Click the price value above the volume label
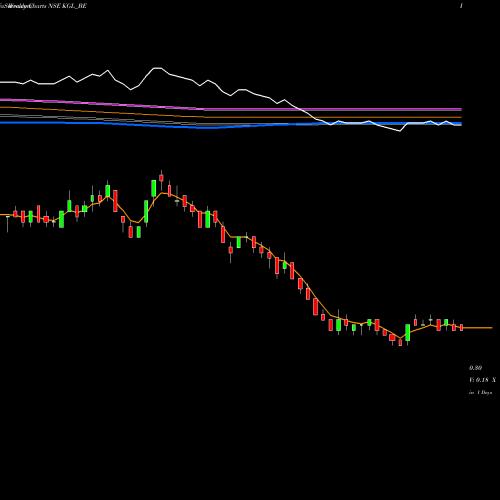 tap(475, 368)
